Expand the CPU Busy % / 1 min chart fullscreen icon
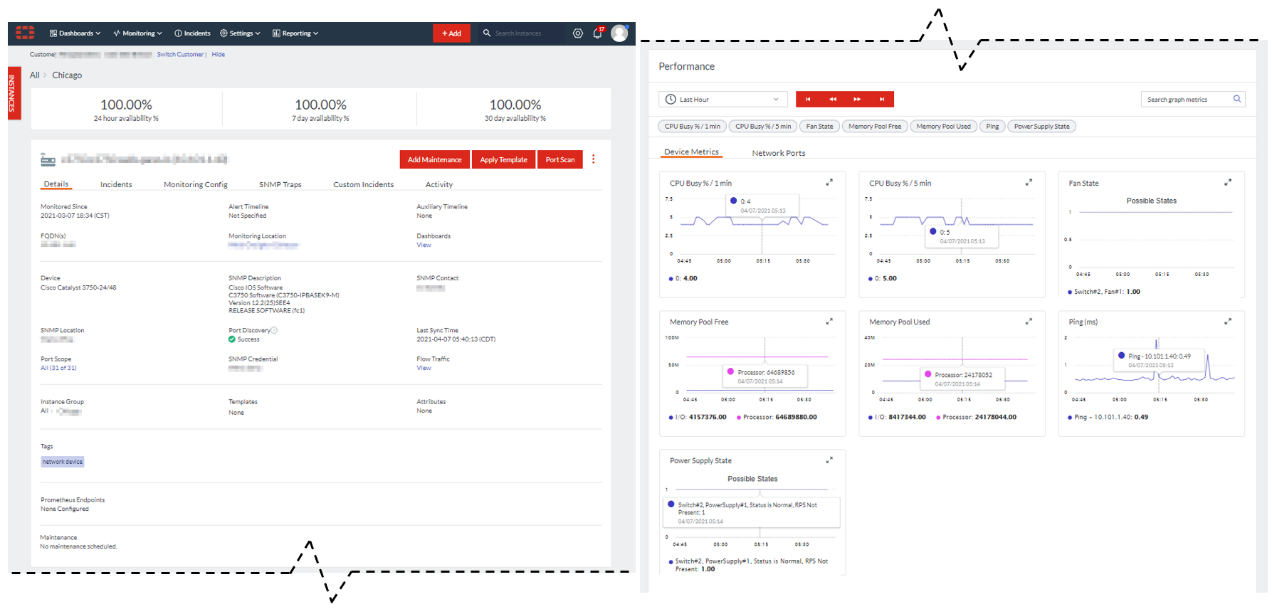1272x609 pixels. [x=829, y=182]
